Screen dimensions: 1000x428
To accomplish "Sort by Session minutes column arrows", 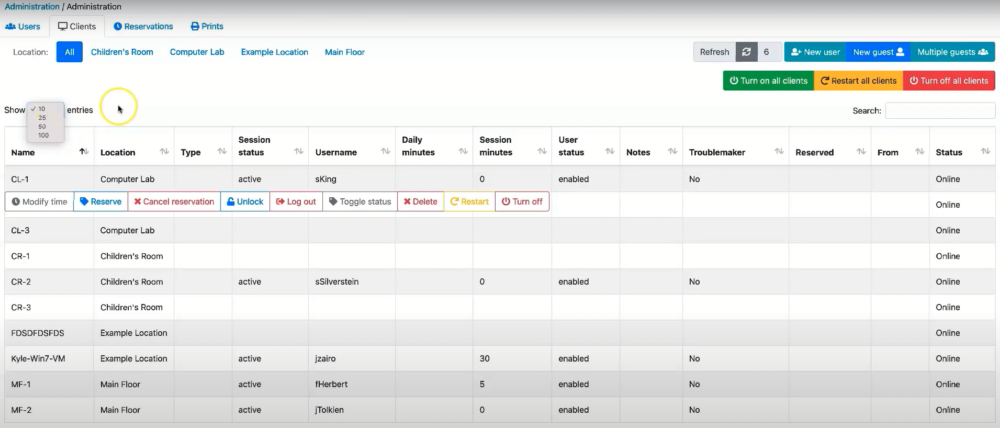I will click(541, 152).
